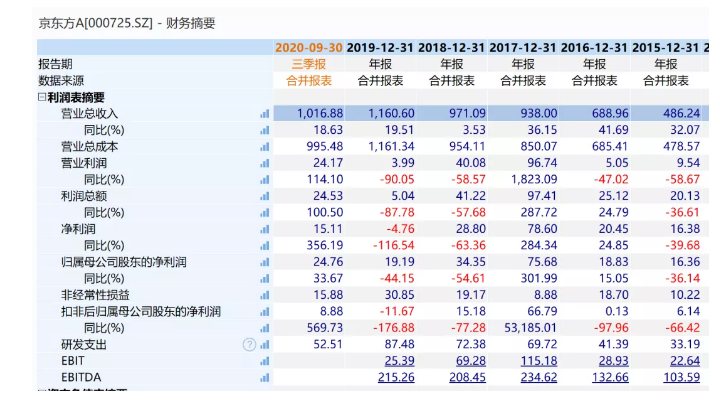Click chart icon beside 利润总额
This screenshot has height=411, width=720.
[264, 197]
